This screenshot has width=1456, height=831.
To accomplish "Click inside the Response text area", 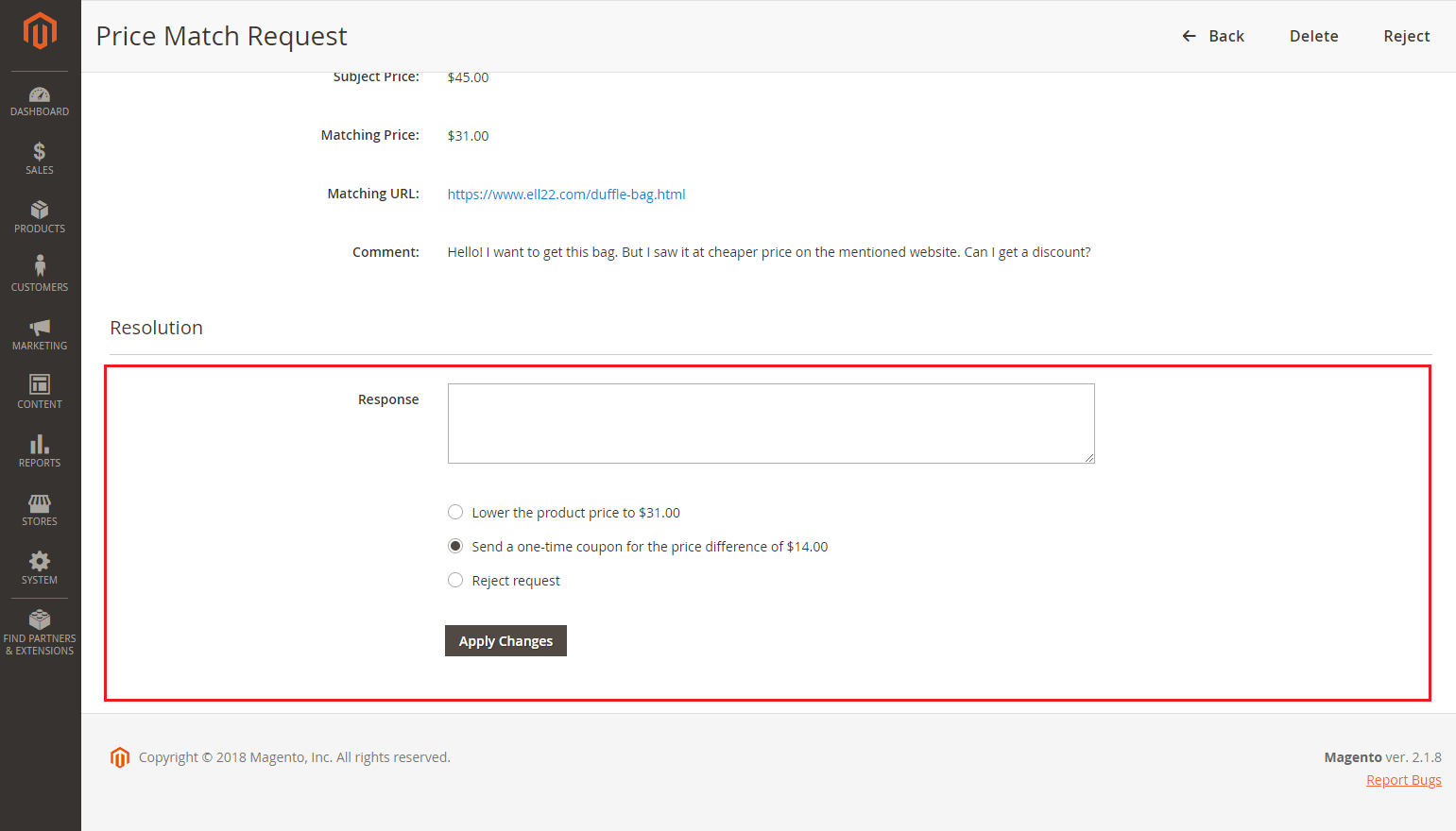I will point(770,423).
